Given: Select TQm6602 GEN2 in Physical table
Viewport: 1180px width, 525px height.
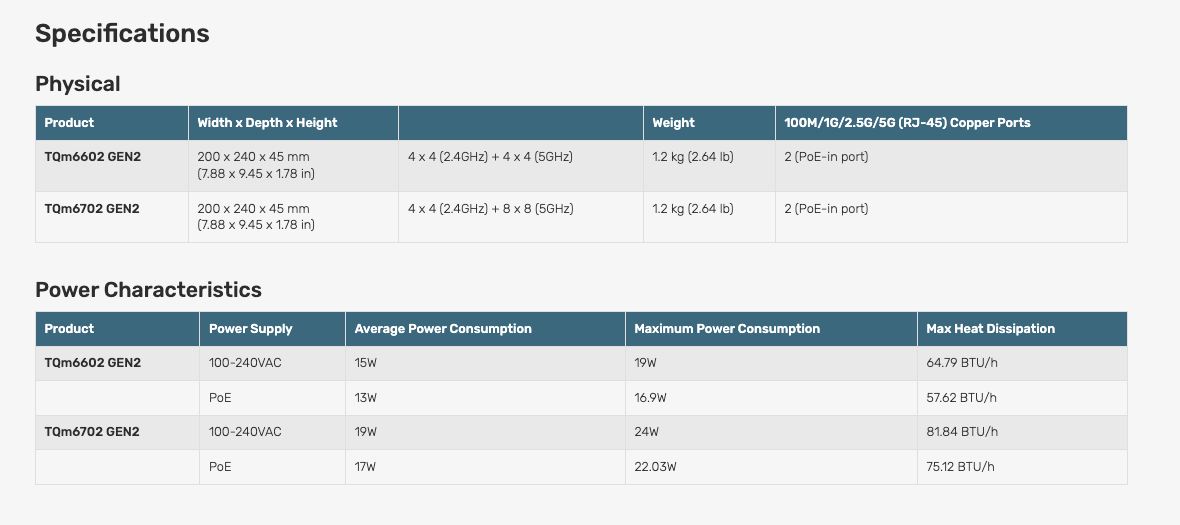Looking at the screenshot, I should point(93,157).
